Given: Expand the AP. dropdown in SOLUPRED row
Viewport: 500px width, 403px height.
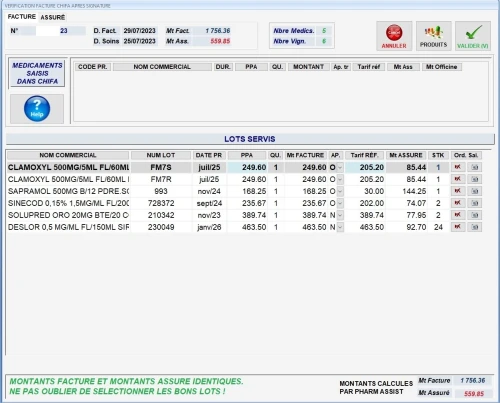Looking at the screenshot, I should click(x=340, y=215).
